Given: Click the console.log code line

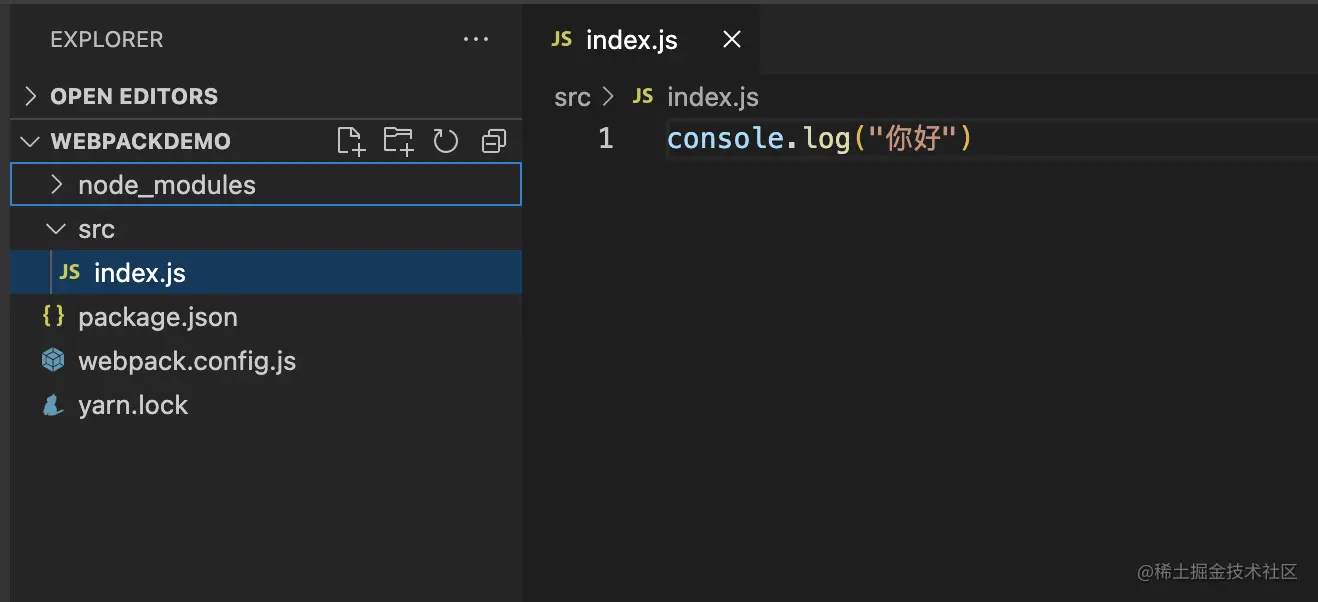Looking at the screenshot, I should (x=819, y=138).
